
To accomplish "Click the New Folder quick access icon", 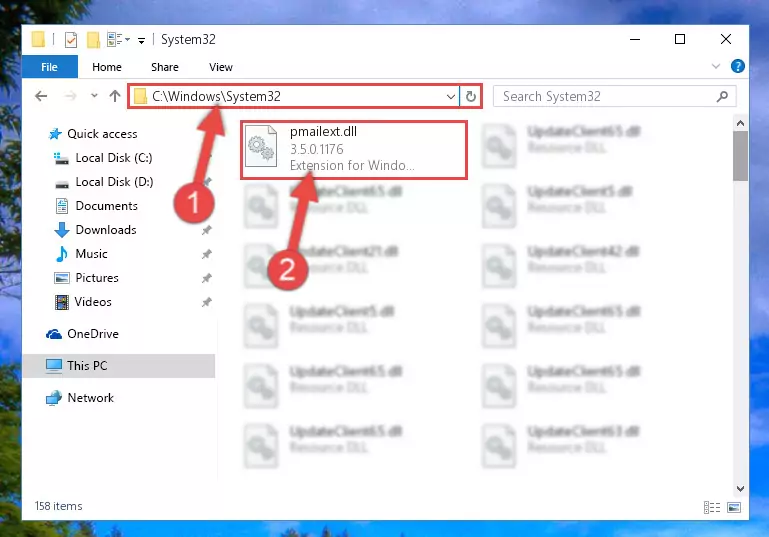I will pos(93,40).
